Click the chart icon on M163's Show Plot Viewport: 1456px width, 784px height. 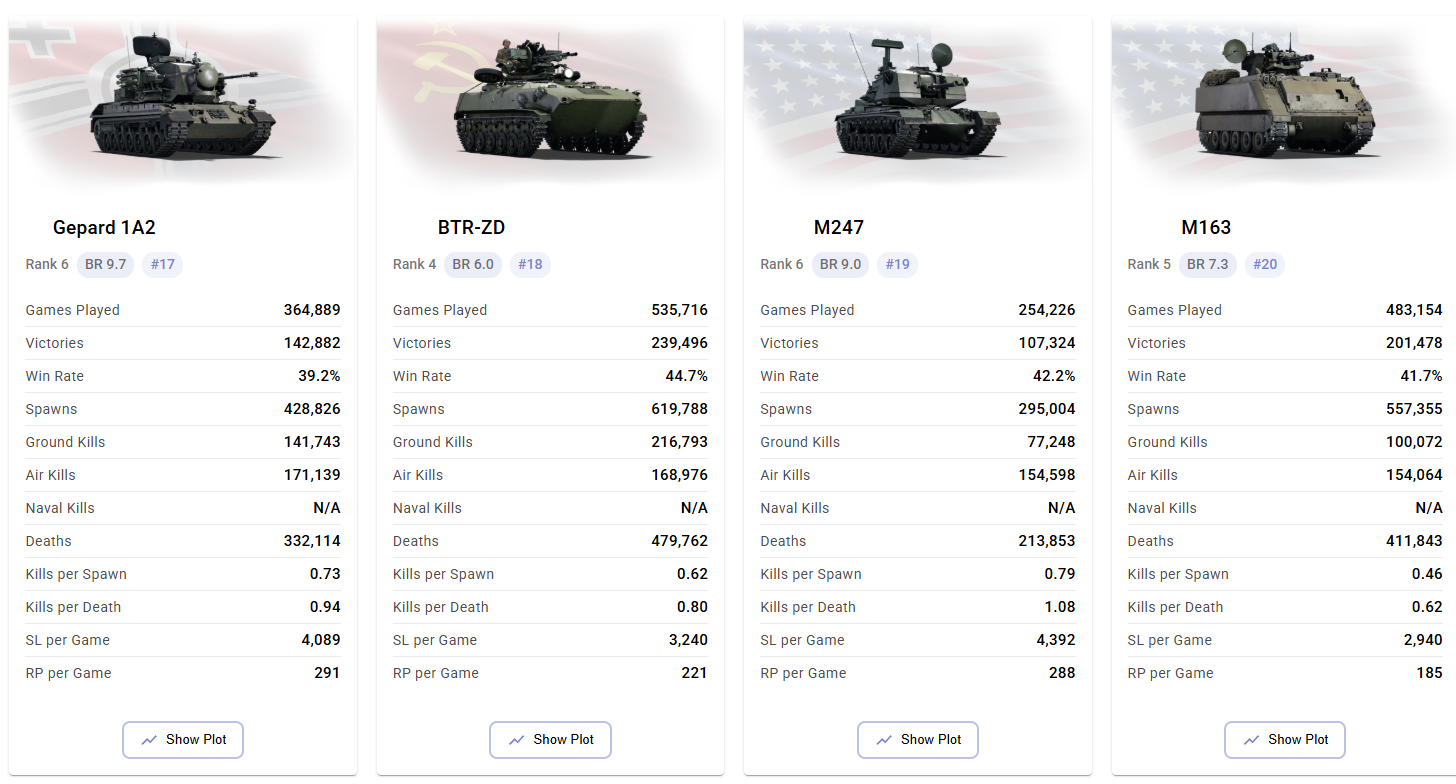[1252, 740]
